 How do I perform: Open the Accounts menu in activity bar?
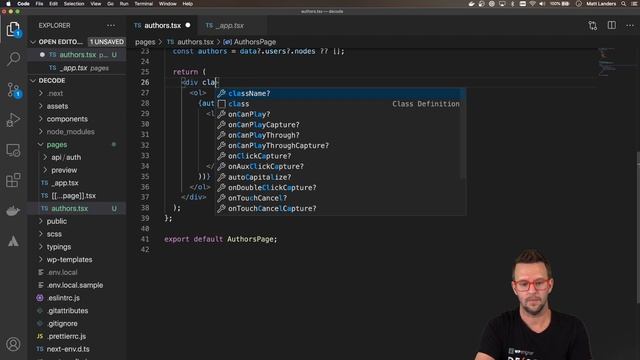[x=13, y=344]
